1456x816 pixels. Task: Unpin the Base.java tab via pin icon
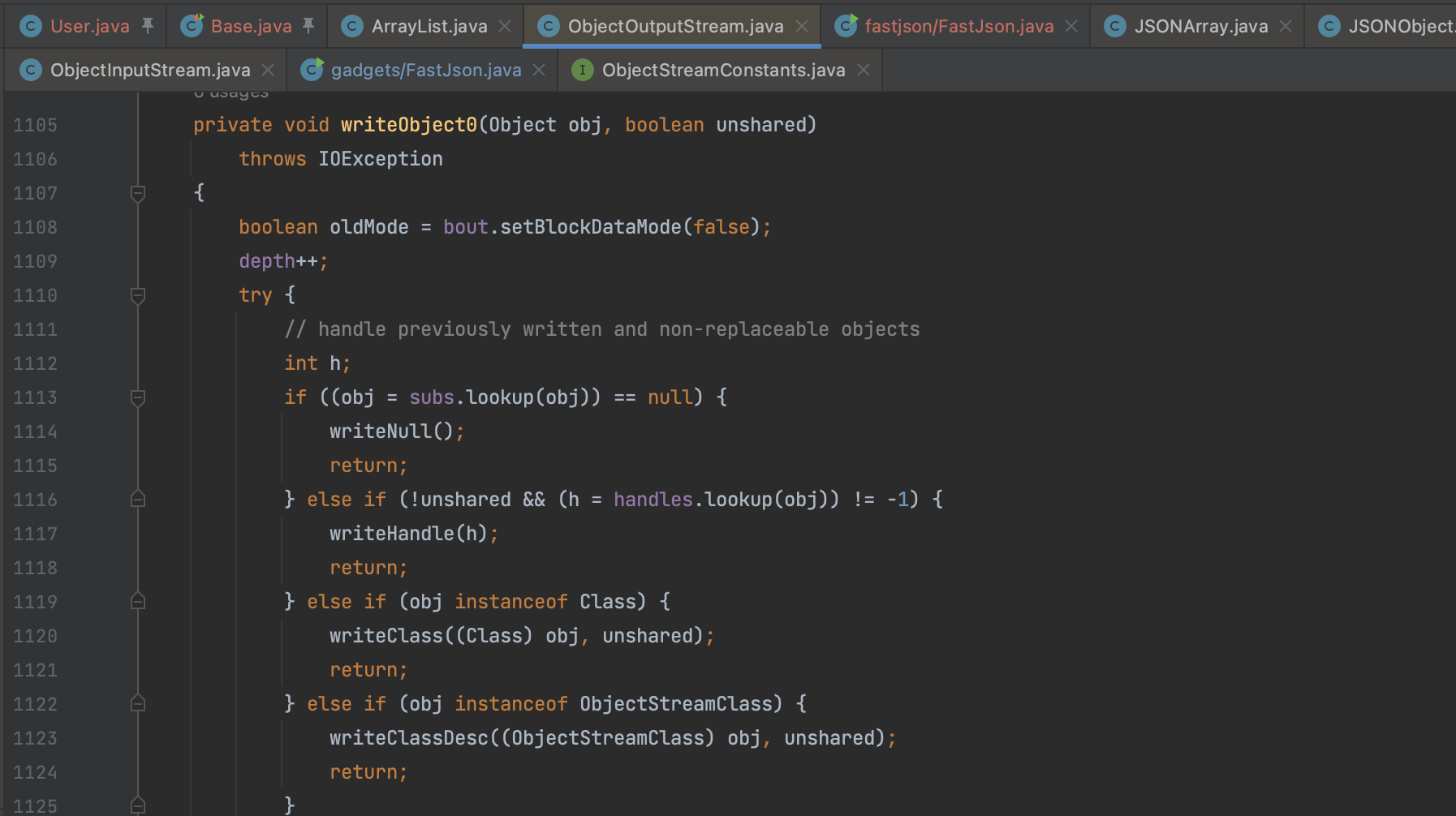tap(308, 26)
